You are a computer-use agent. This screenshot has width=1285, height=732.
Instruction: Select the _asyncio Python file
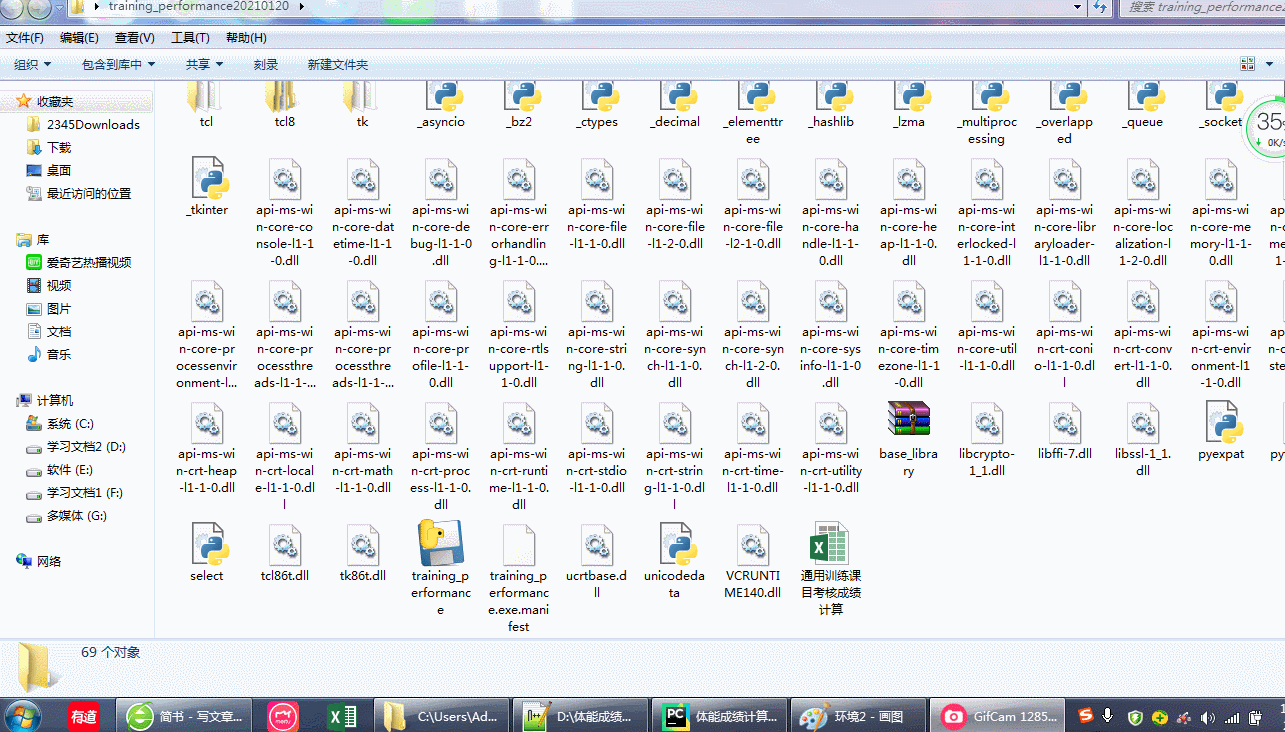(x=441, y=103)
